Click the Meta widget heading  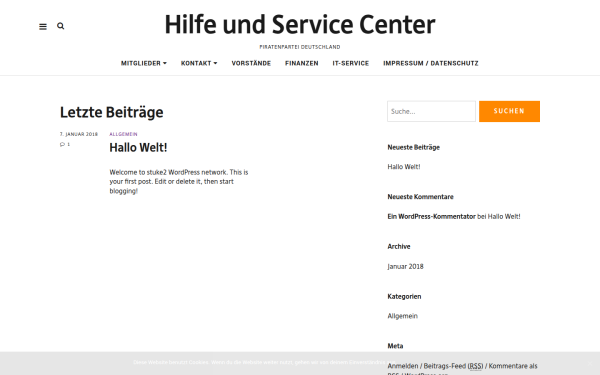(395, 346)
